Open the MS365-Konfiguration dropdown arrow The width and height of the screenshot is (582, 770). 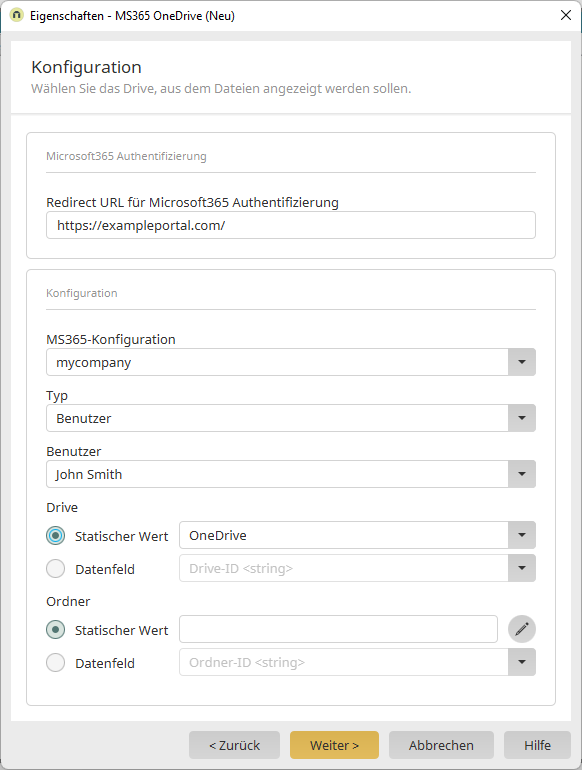point(522,362)
